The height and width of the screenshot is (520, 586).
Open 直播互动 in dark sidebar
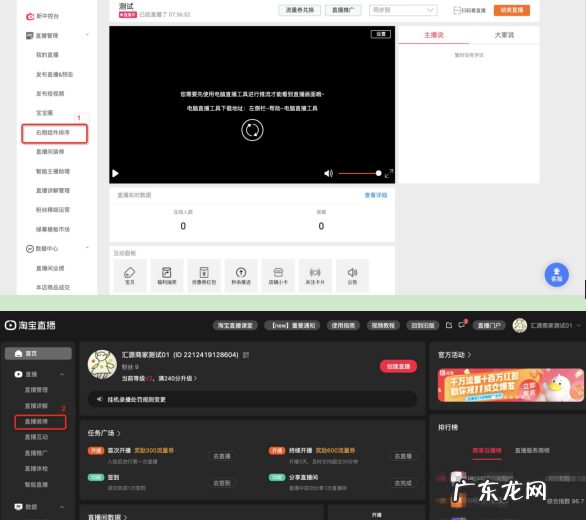(36, 437)
